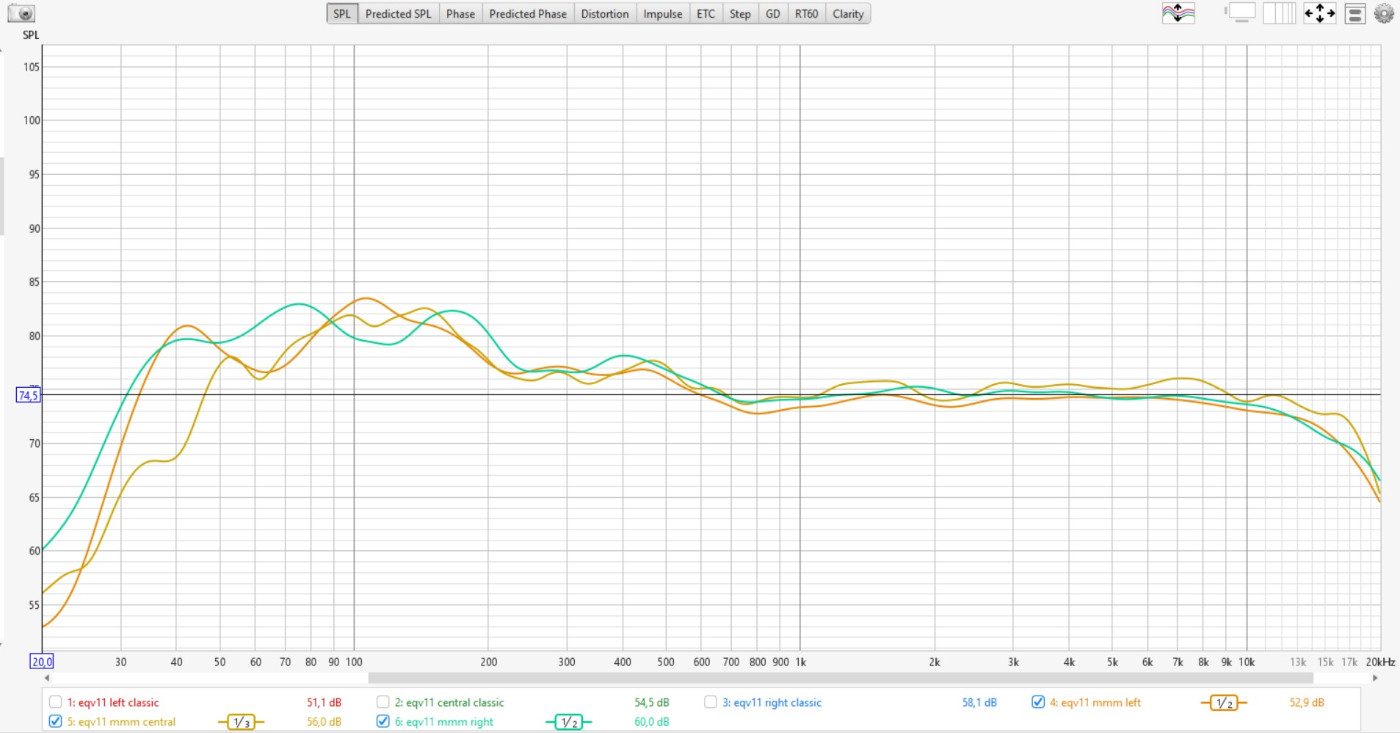Click the monitor-shaped graph layout icon
Screen dimensions: 1400x733
[1241, 13]
